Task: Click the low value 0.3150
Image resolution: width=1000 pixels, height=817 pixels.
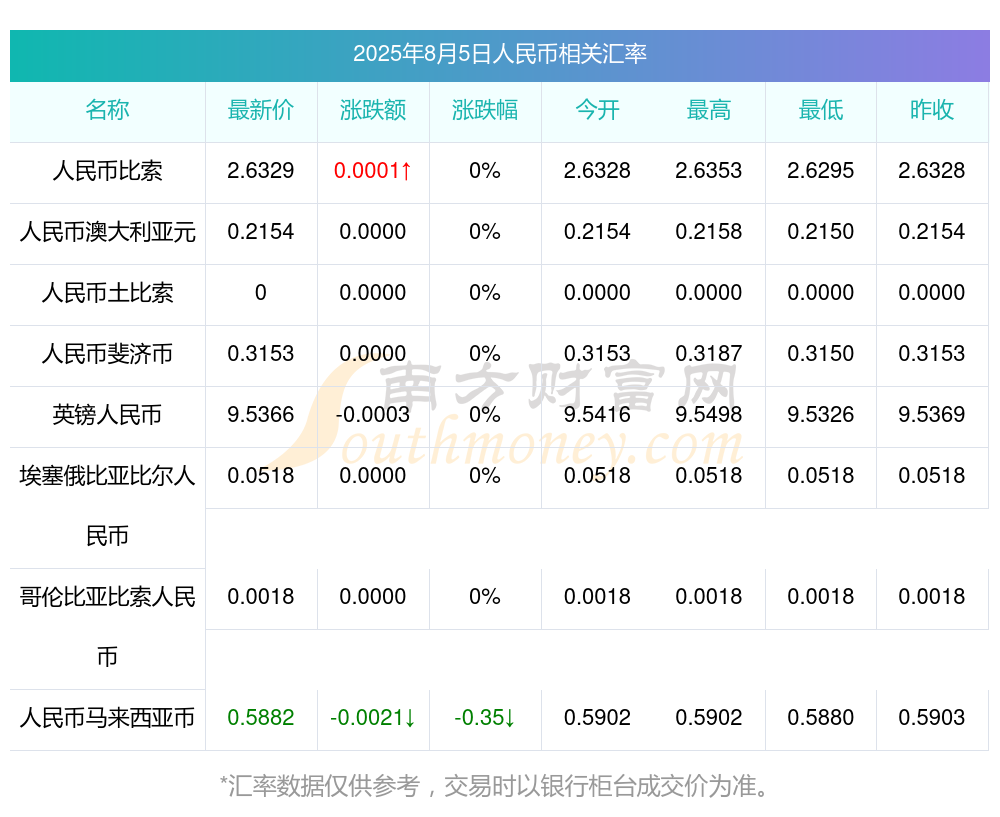Action: (821, 353)
